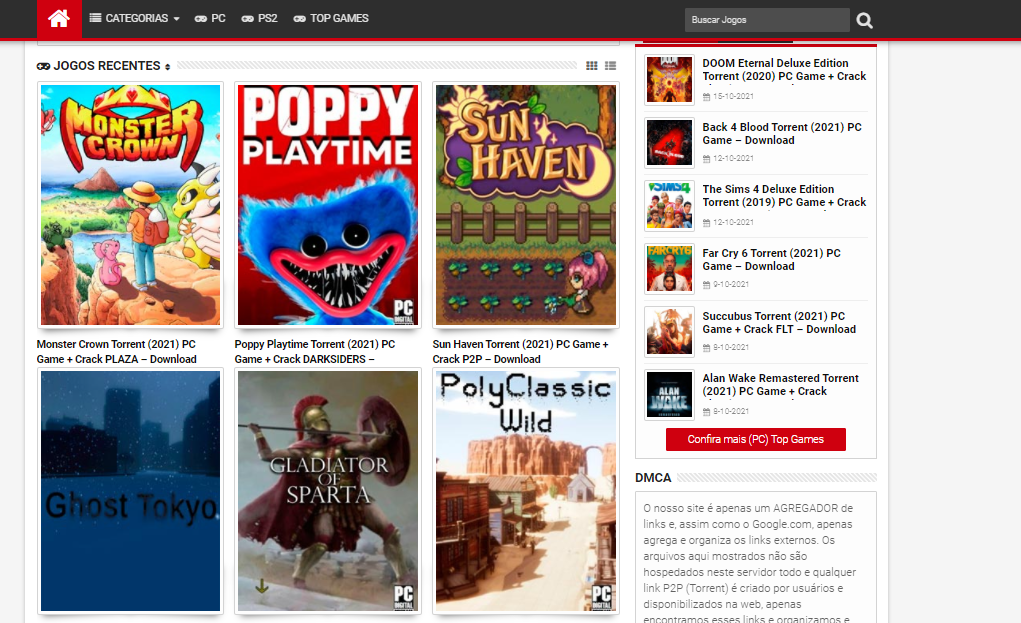The width and height of the screenshot is (1021, 623).
Task: Click the Far Cry 6 sidebar thumbnail
Action: point(669,268)
